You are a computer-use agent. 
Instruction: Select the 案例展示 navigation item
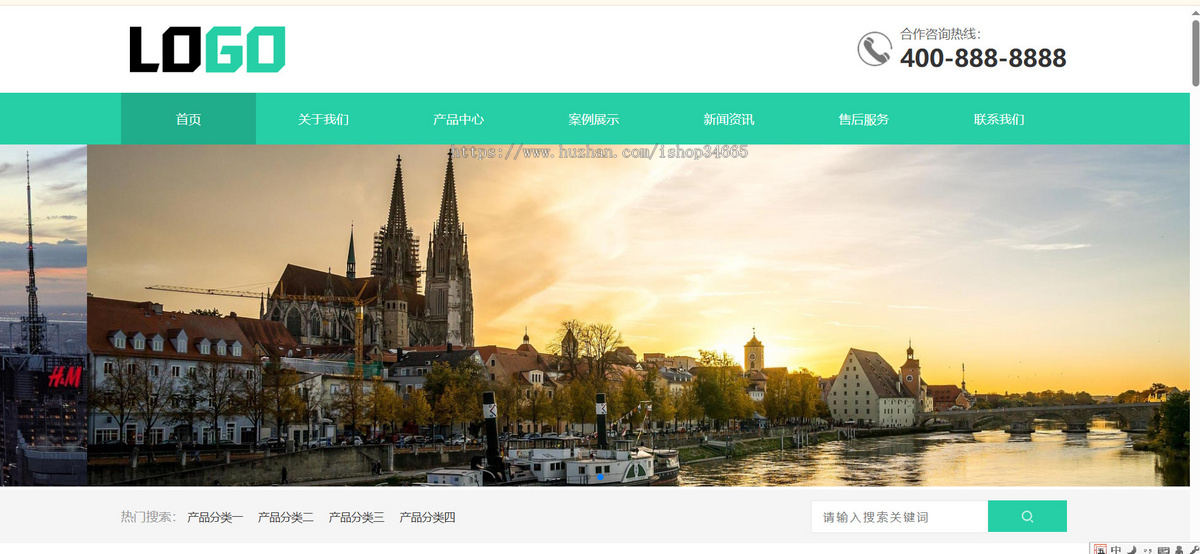click(x=594, y=119)
